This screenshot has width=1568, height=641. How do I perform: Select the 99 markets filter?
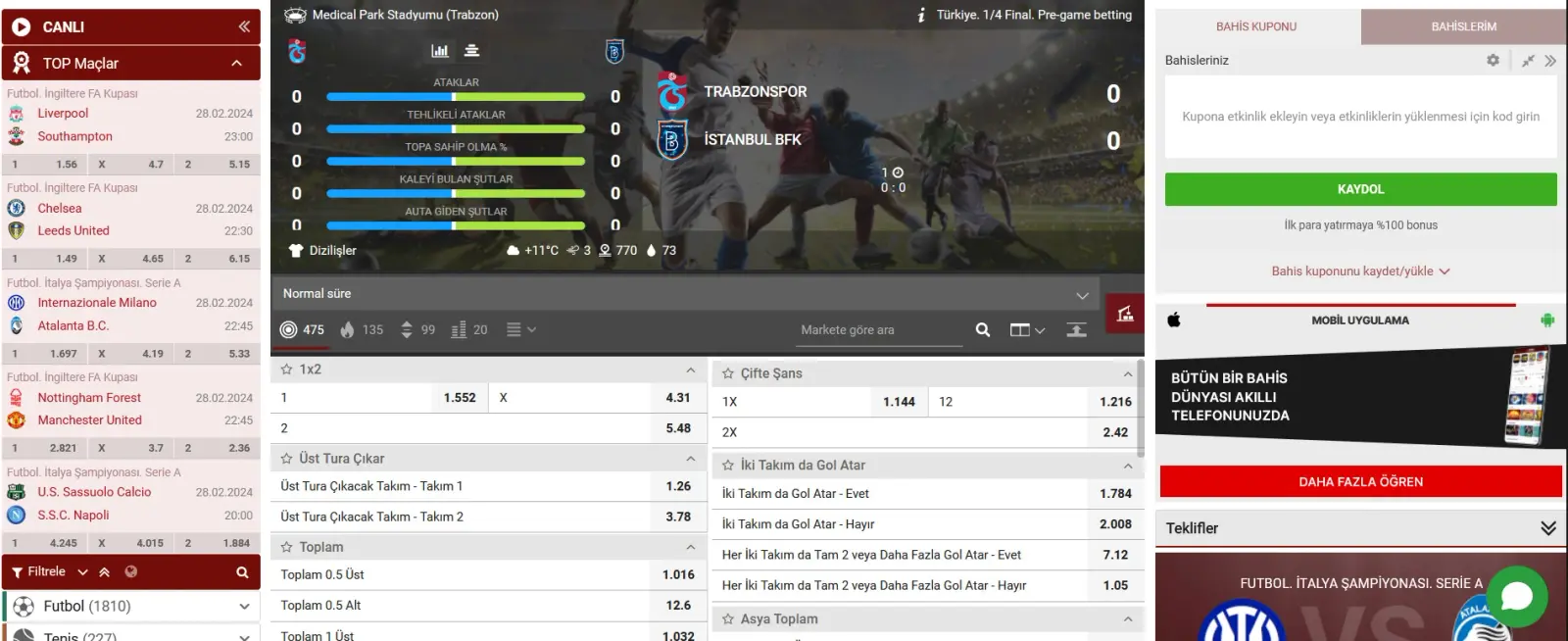coord(418,330)
